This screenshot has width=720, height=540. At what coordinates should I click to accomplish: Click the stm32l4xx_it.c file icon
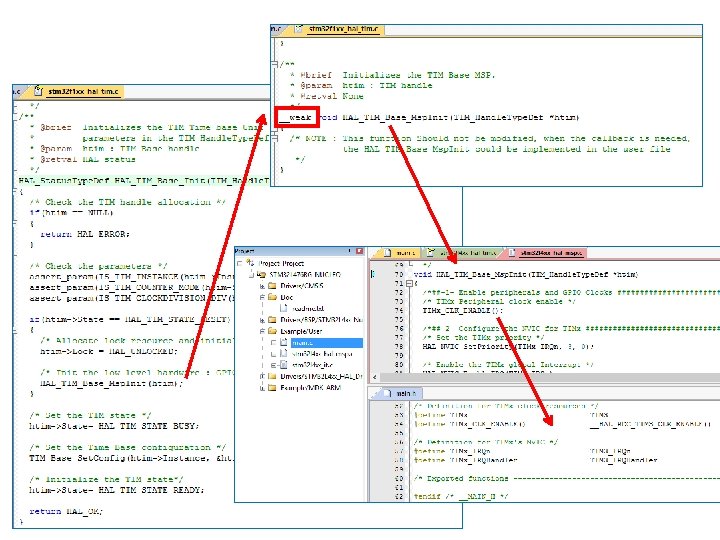[284, 365]
